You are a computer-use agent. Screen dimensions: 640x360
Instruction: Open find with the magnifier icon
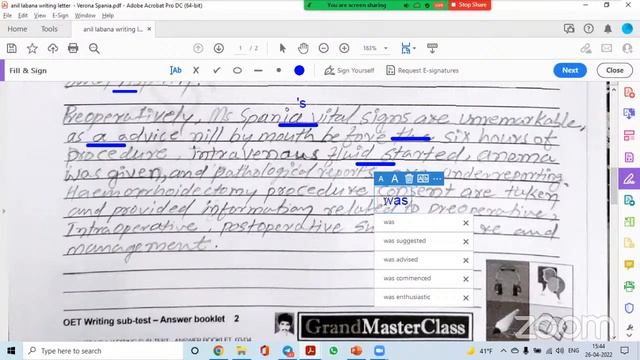pos(94,49)
